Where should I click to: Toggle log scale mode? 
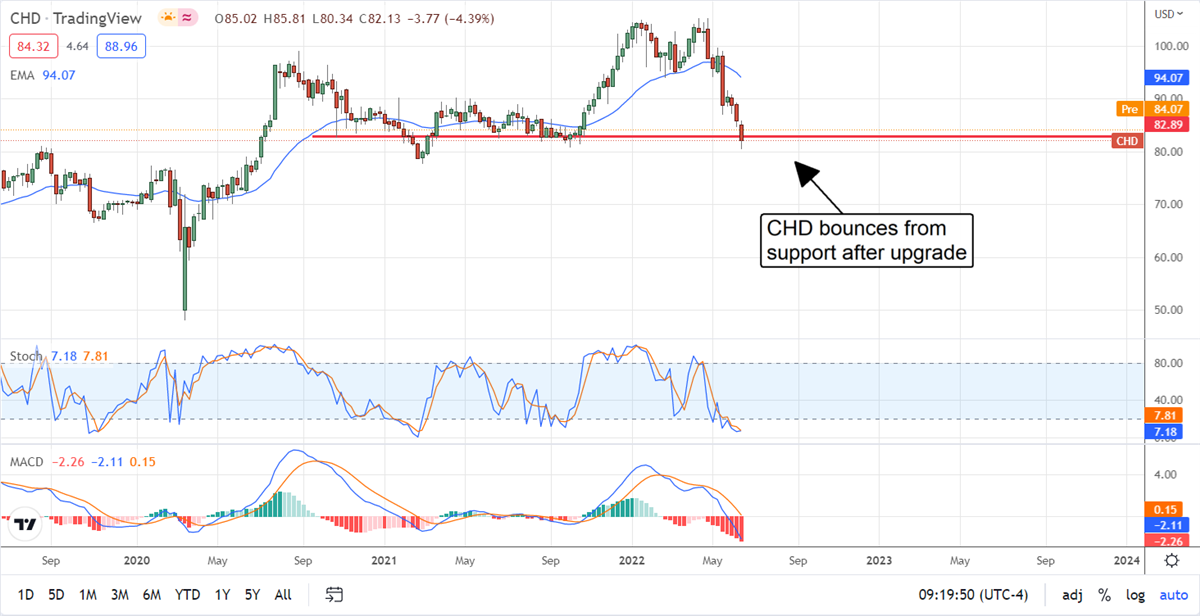click(x=1134, y=595)
